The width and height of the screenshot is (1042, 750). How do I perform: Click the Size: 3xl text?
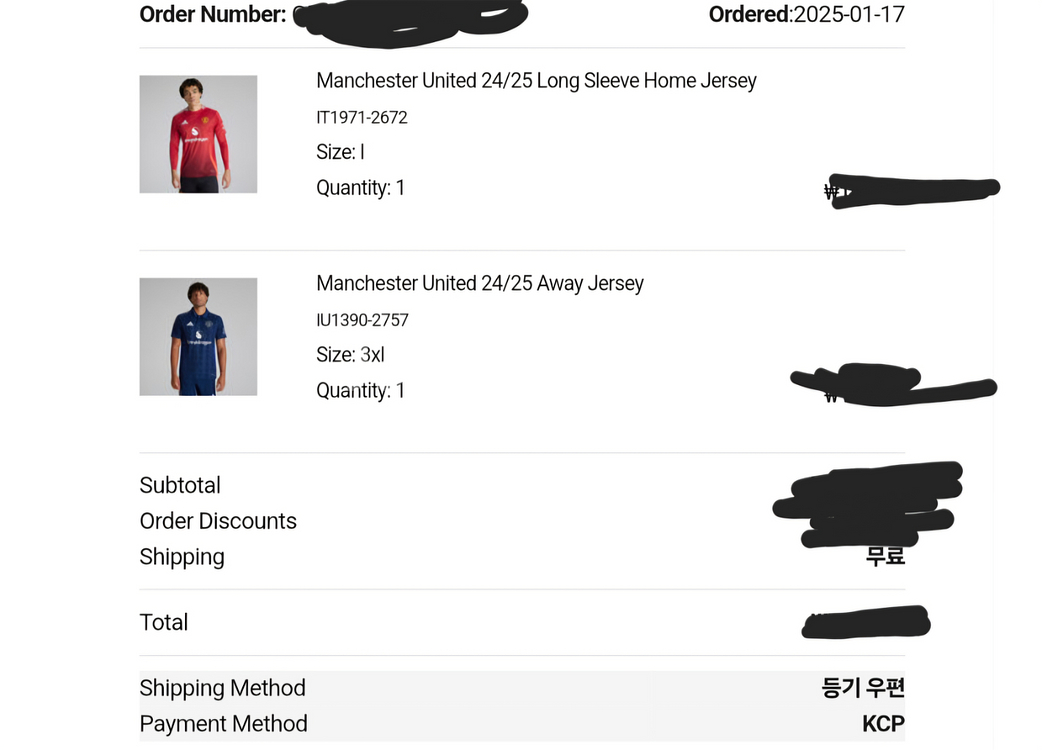coord(350,355)
